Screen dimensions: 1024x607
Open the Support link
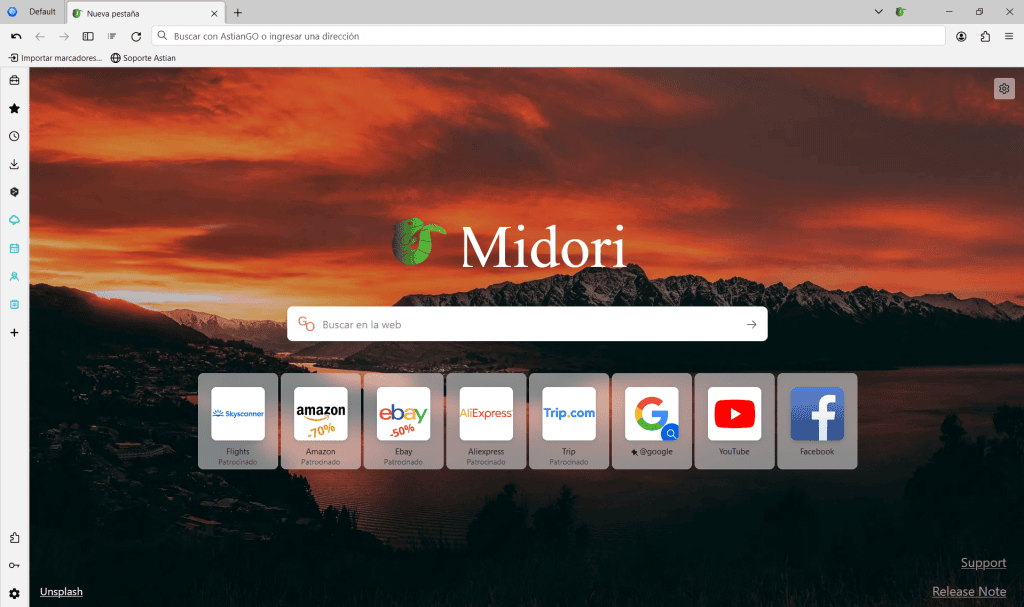tap(983, 562)
